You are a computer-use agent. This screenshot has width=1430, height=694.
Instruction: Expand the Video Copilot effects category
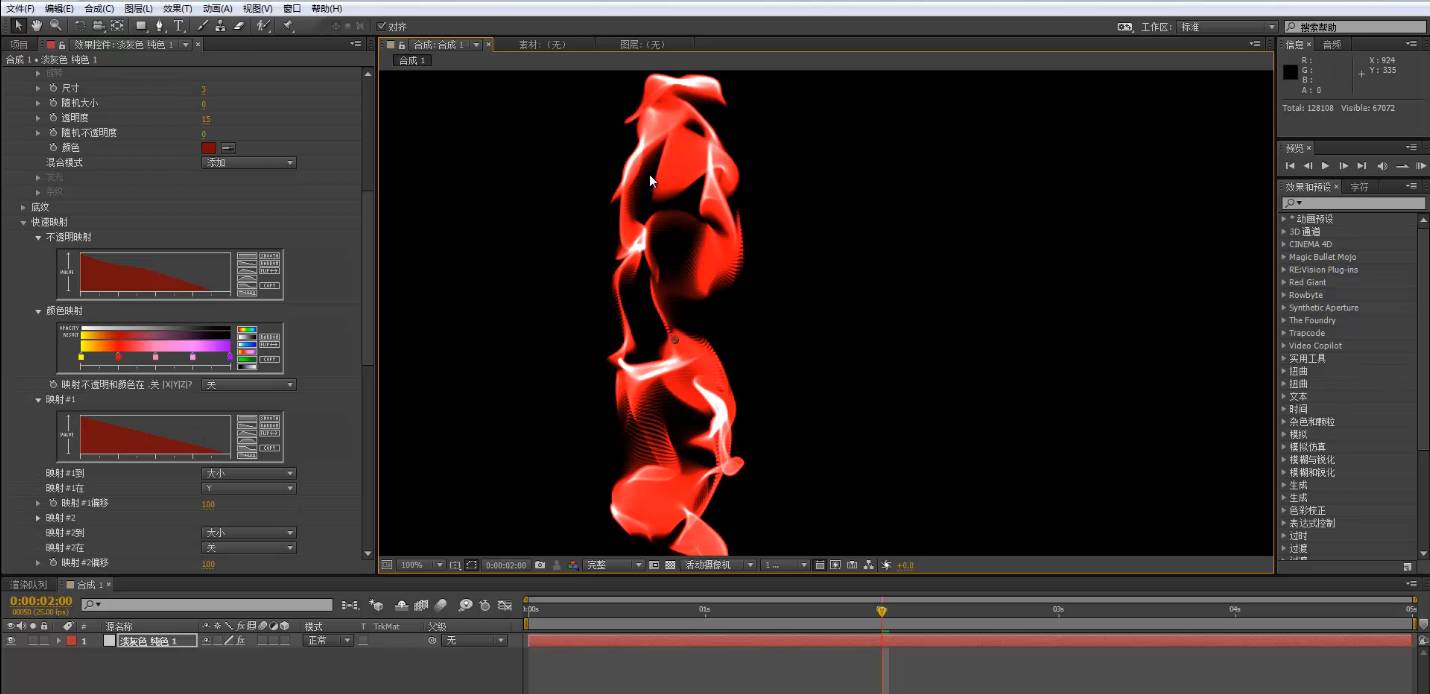(1284, 346)
